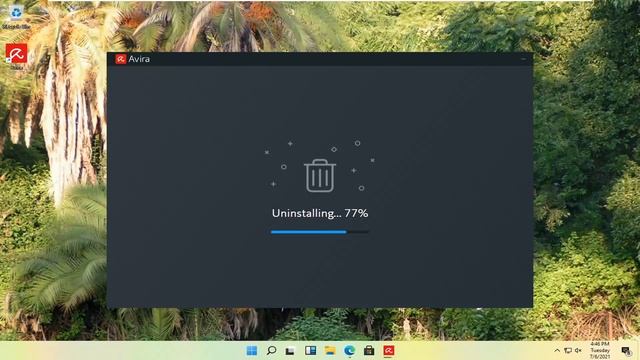The width and height of the screenshot is (640, 360).
Task: Open Microsoft Store from the taskbar
Action: (x=369, y=350)
